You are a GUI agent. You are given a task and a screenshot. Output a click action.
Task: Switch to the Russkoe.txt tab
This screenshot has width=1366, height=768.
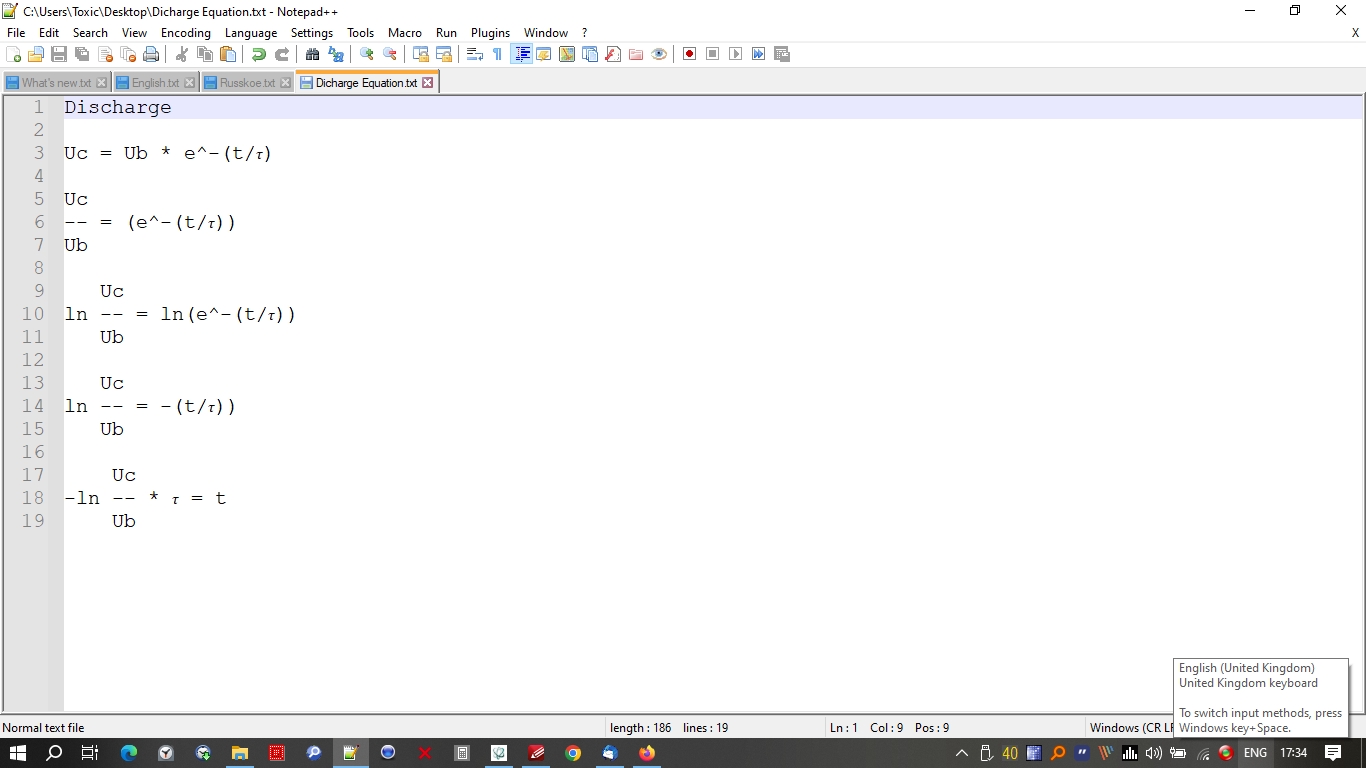247,83
